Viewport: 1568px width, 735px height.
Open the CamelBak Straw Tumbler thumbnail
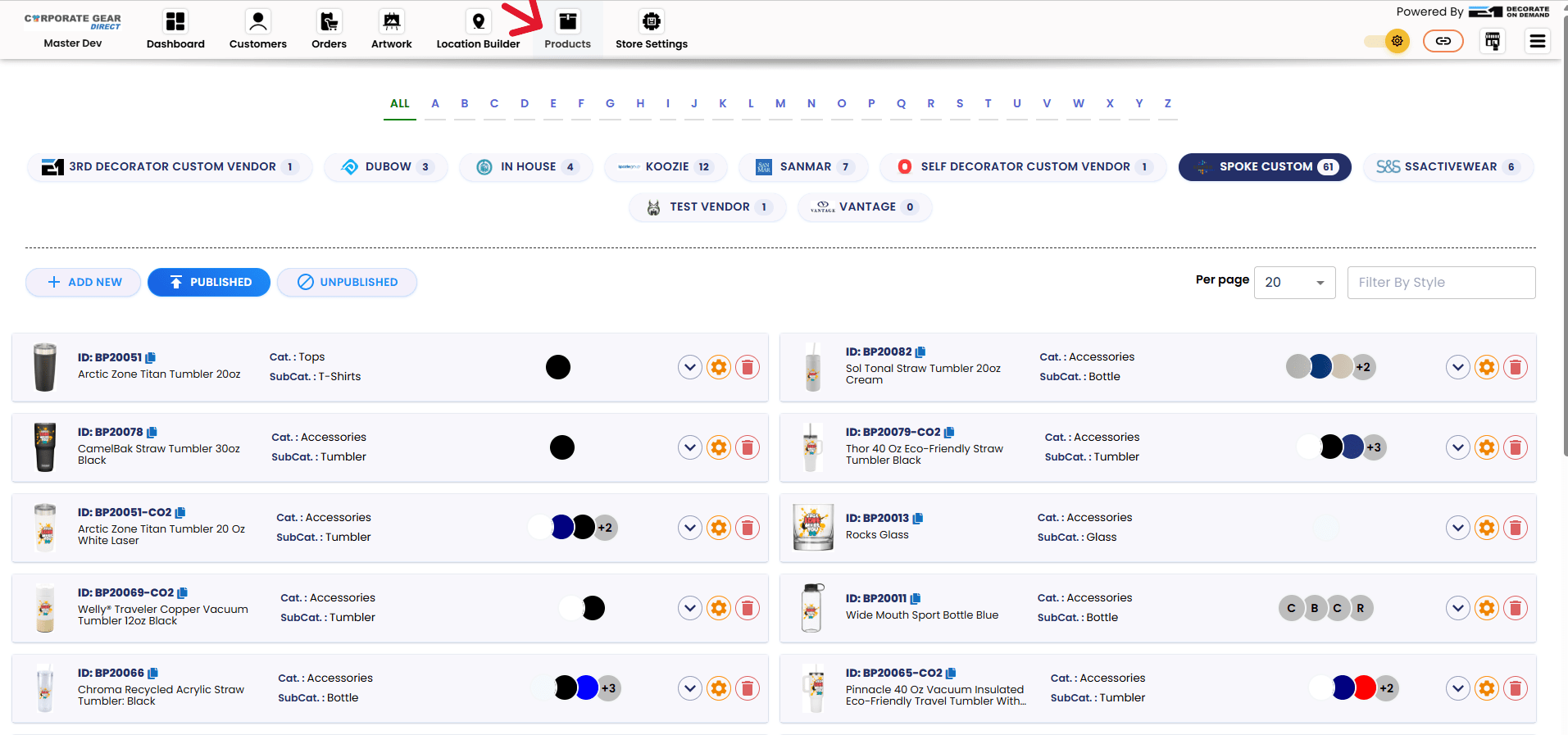tap(45, 447)
